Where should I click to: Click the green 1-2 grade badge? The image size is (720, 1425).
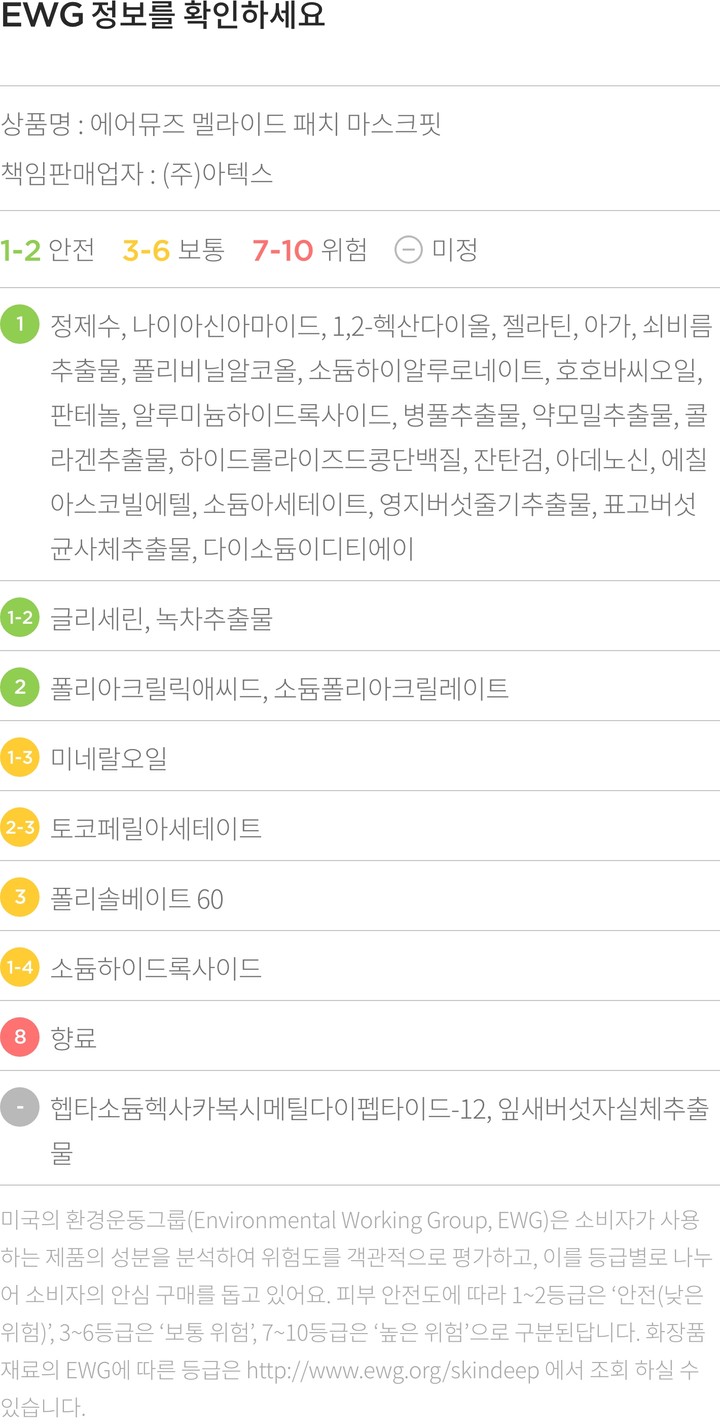click(x=19, y=618)
